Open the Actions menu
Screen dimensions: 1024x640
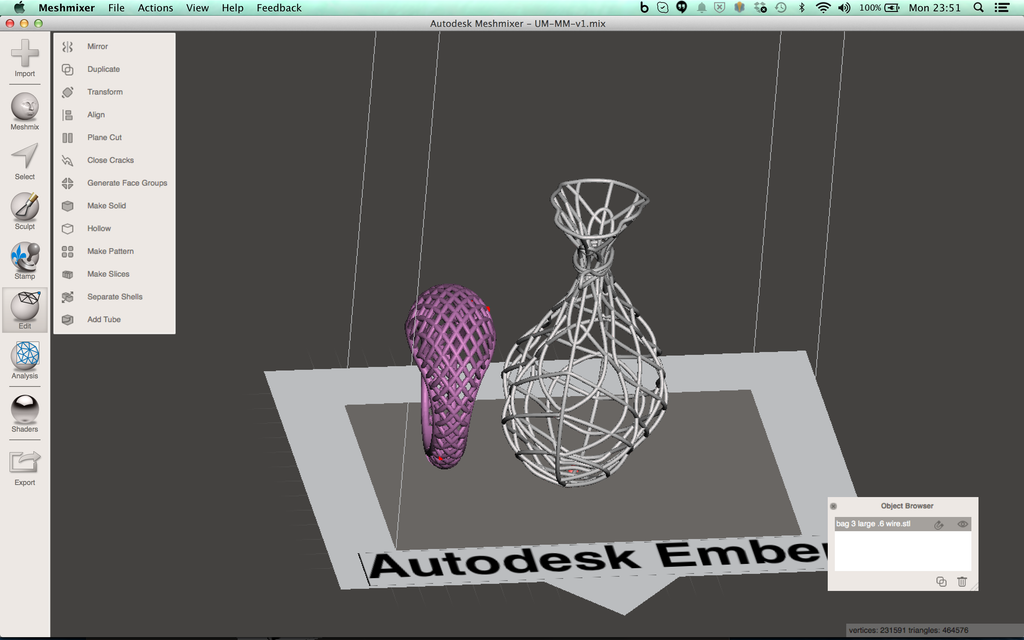pyautogui.click(x=155, y=8)
